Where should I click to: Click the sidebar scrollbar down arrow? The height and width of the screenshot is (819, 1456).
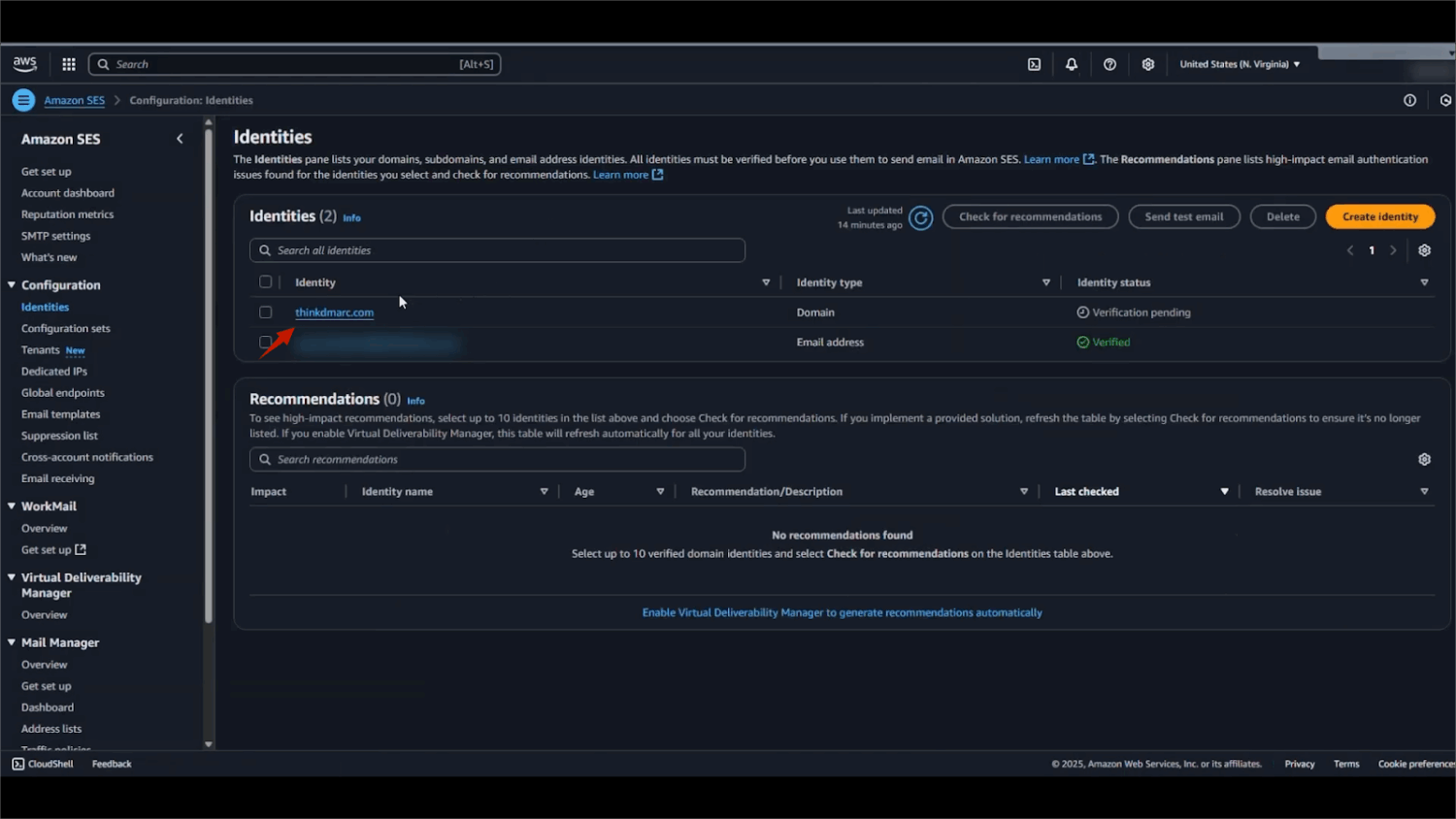pyautogui.click(x=209, y=744)
